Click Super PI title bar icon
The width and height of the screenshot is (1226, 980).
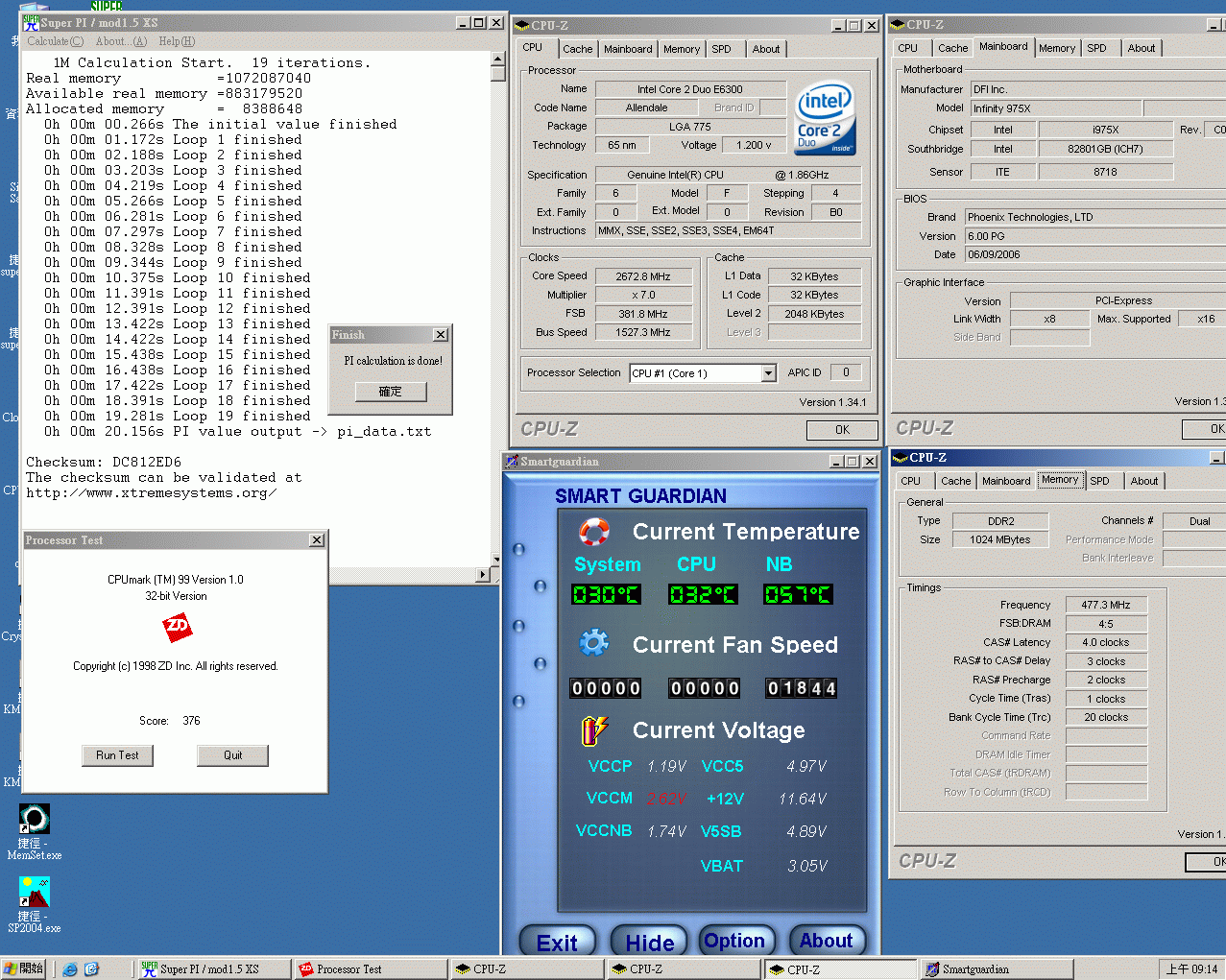click(x=32, y=22)
